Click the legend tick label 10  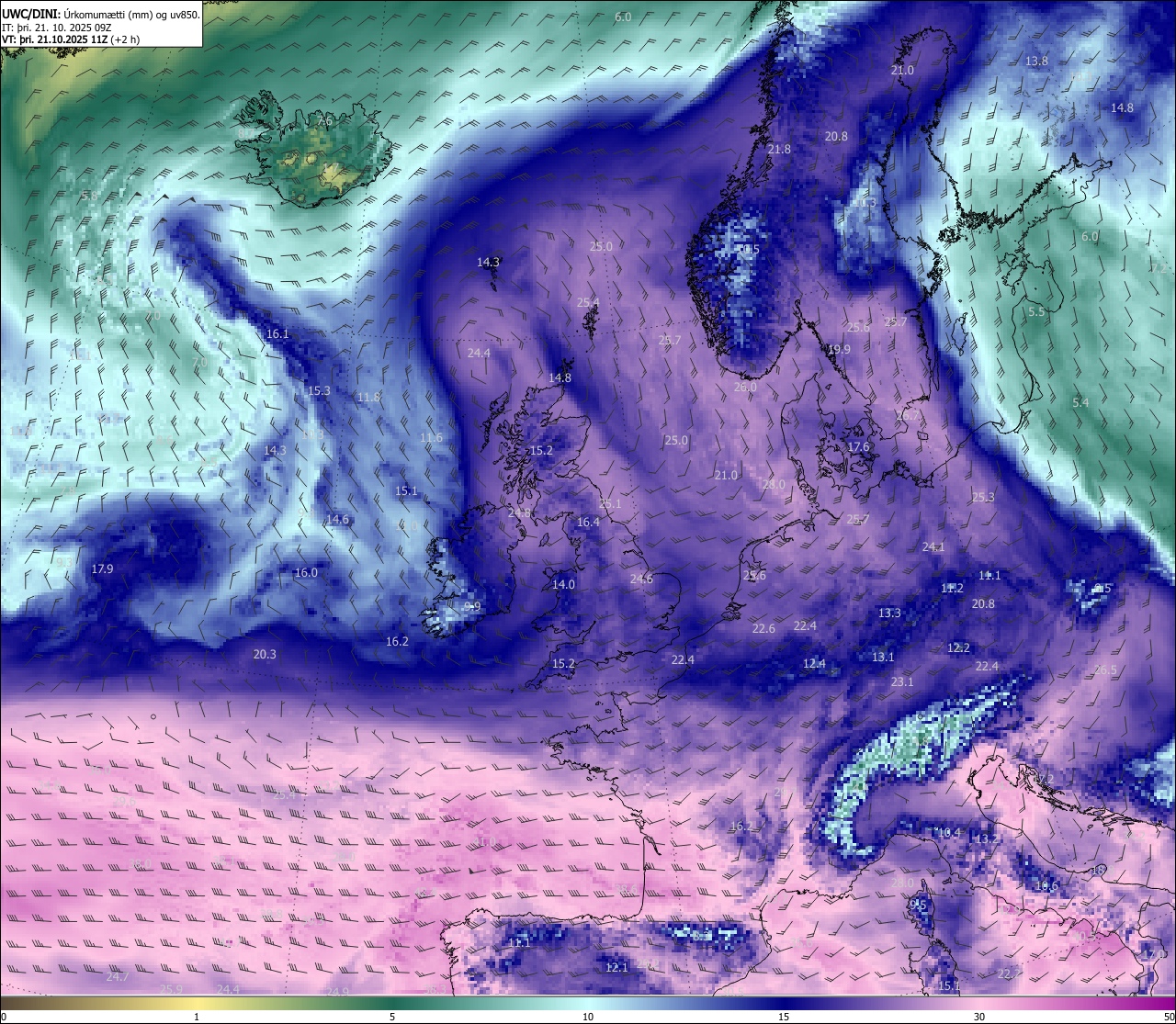pos(588,1017)
